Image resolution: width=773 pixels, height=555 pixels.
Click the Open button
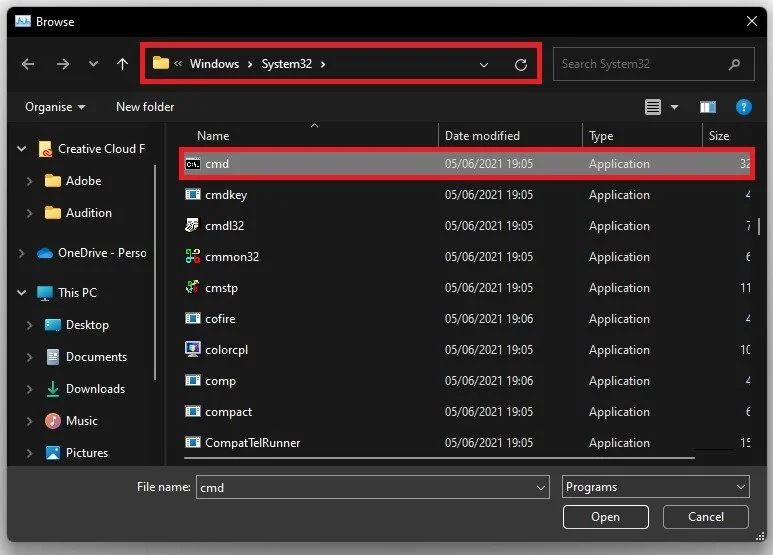(x=605, y=517)
